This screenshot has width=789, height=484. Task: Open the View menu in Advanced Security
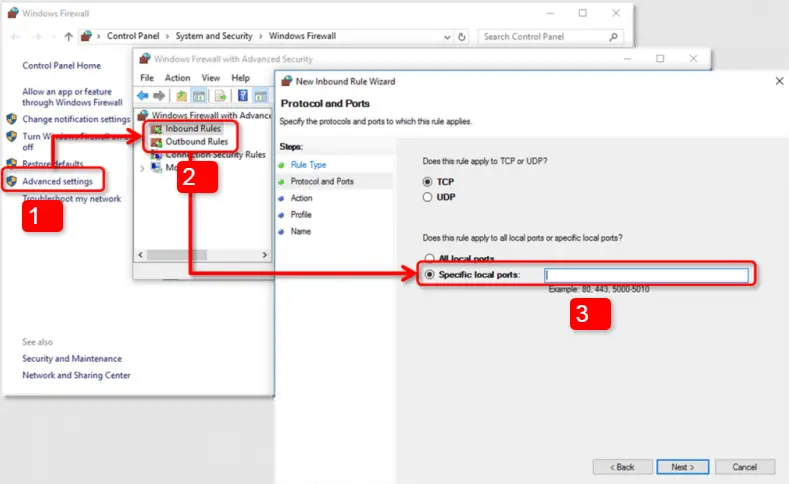point(211,78)
